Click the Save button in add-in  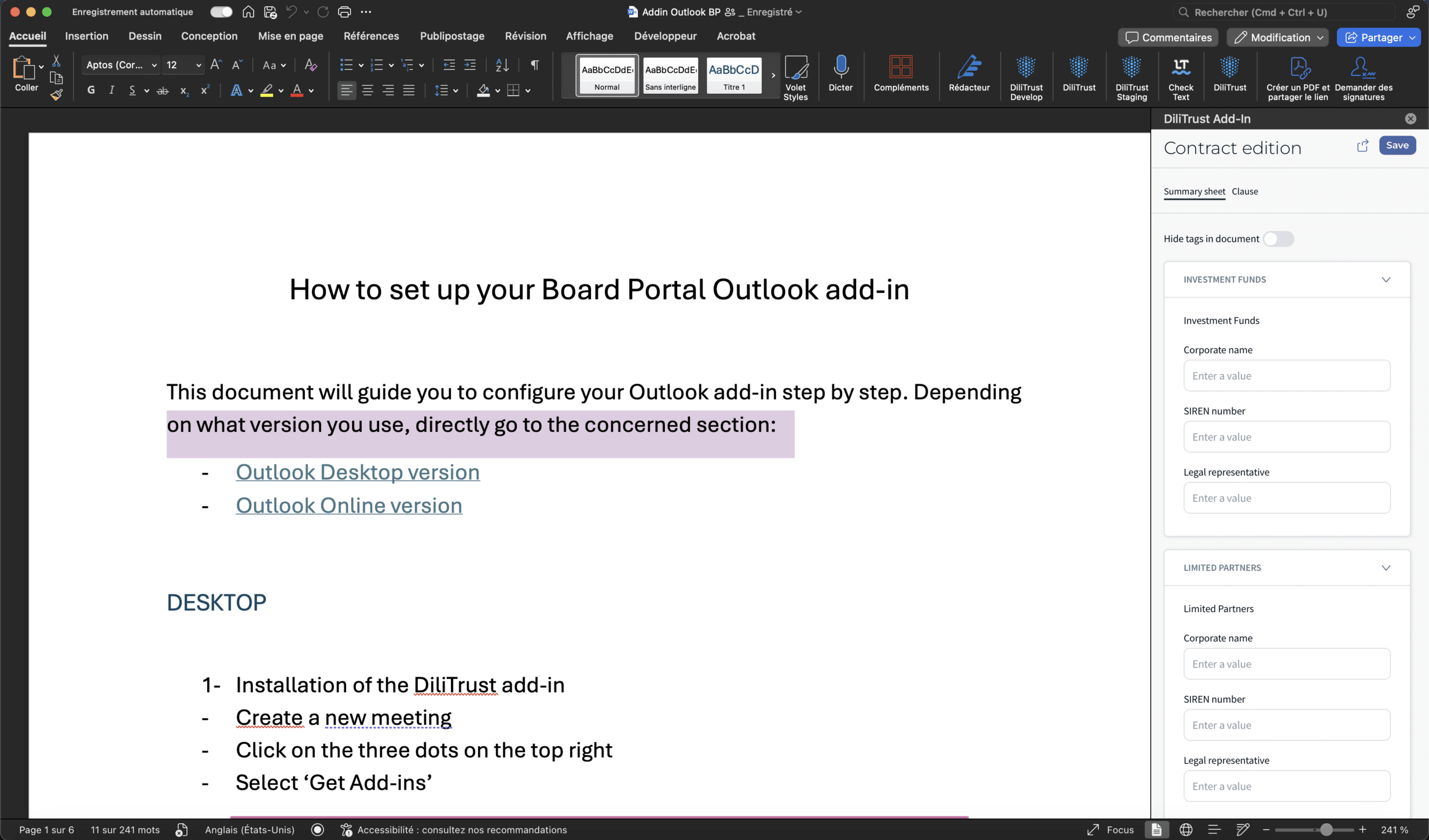pyautogui.click(x=1397, y=145)
